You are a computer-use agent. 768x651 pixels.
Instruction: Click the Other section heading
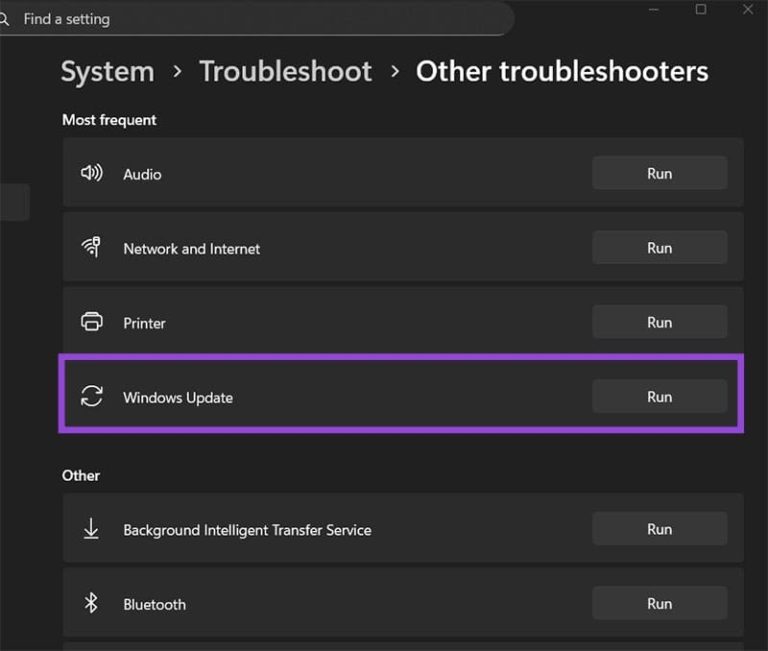click(x=81, y=476)
